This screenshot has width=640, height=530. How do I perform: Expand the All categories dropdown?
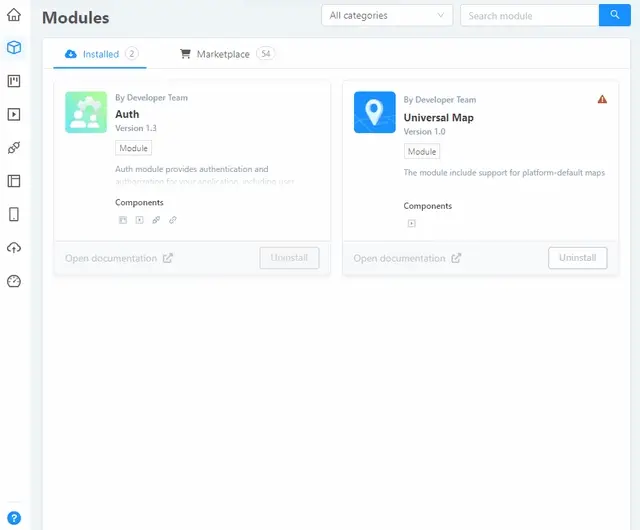tap(387, 16)
